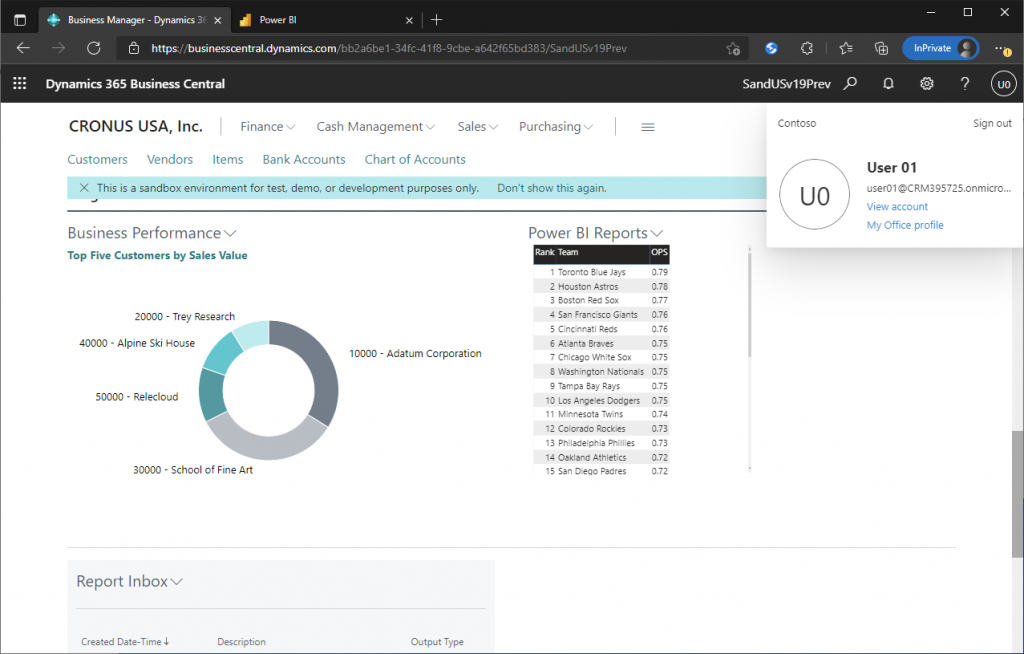
Task: Click the Power BI report scrollbar
Action: pos(749,304)
